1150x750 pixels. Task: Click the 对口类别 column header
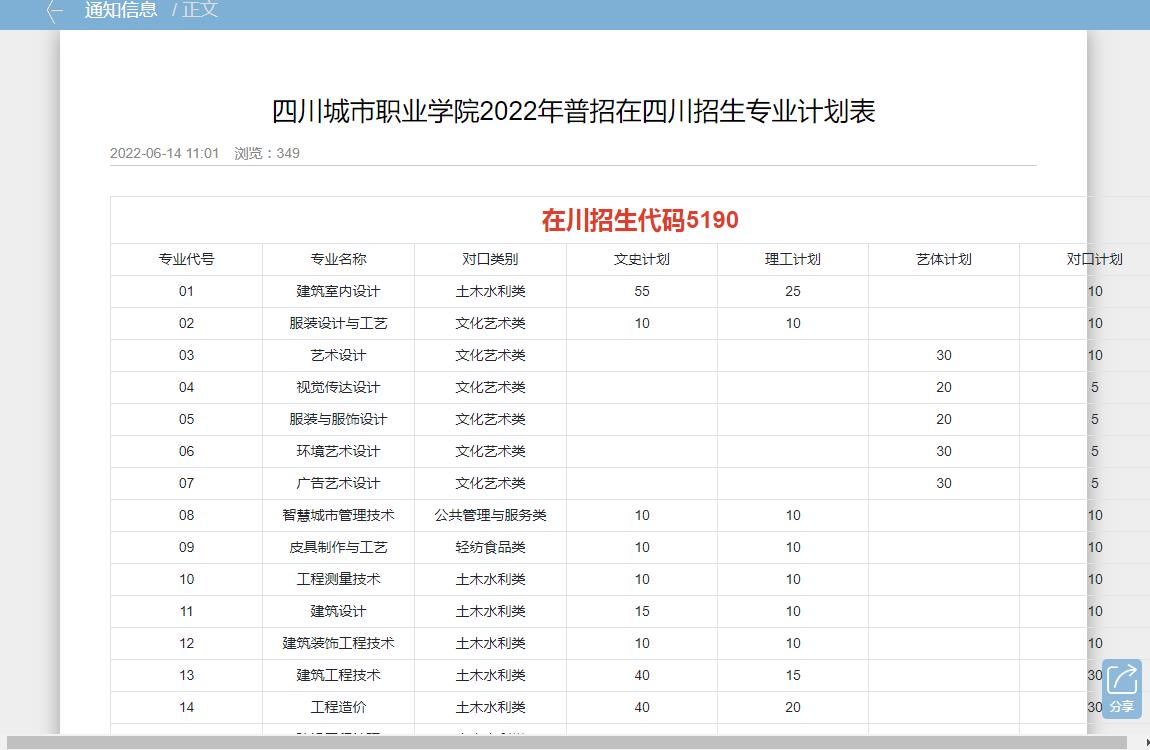(x=490, y=260)
